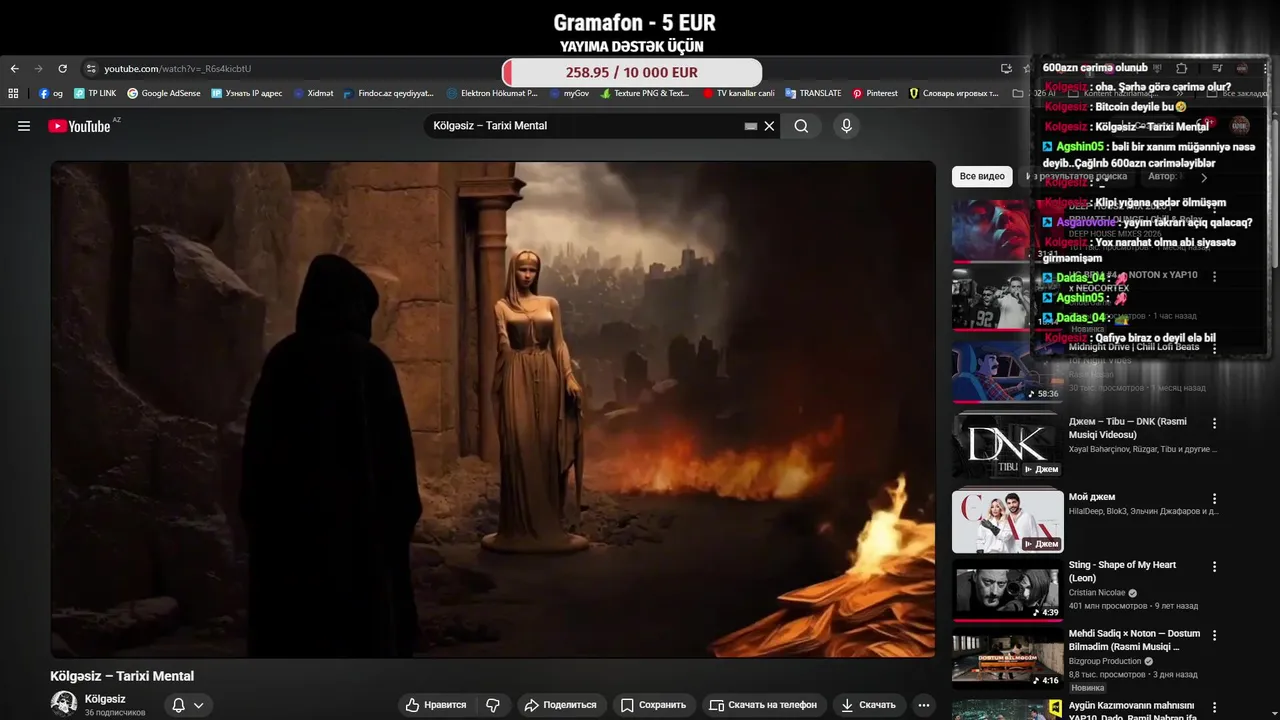The height and width of the screenshot is (720, 1280).
Task: Open the TV kanallar canli bookmark
Action: pyautogui.click(x=739, y=93)
